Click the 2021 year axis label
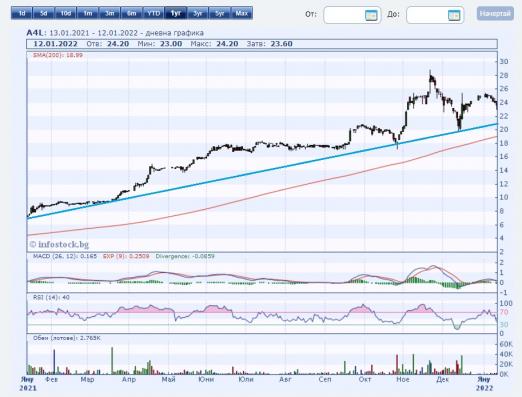522x397 pixels. 28,388
